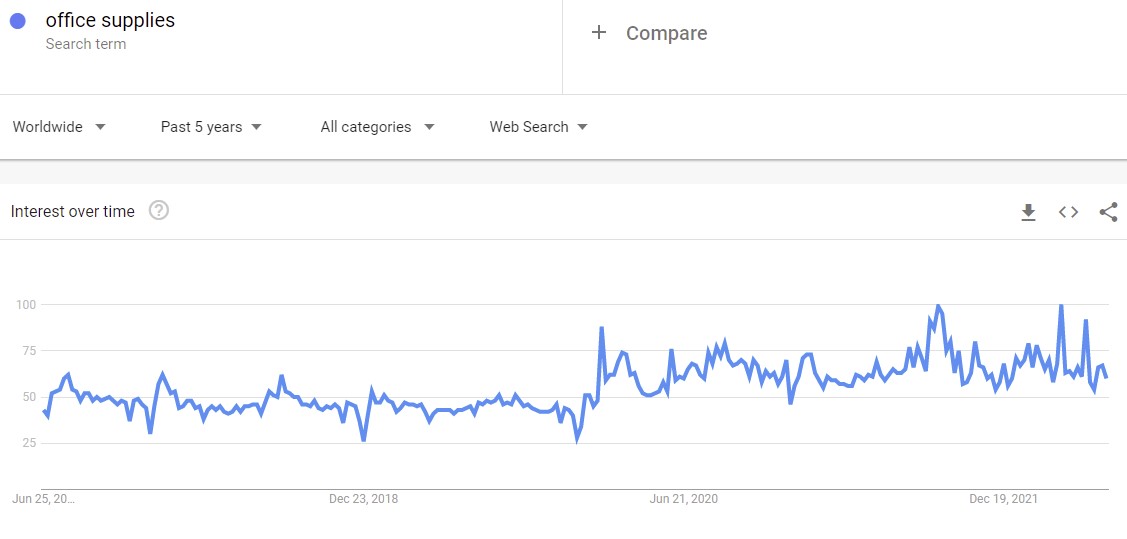Select the Dec 19, 2021 axis label

(x=1004, y=499)
